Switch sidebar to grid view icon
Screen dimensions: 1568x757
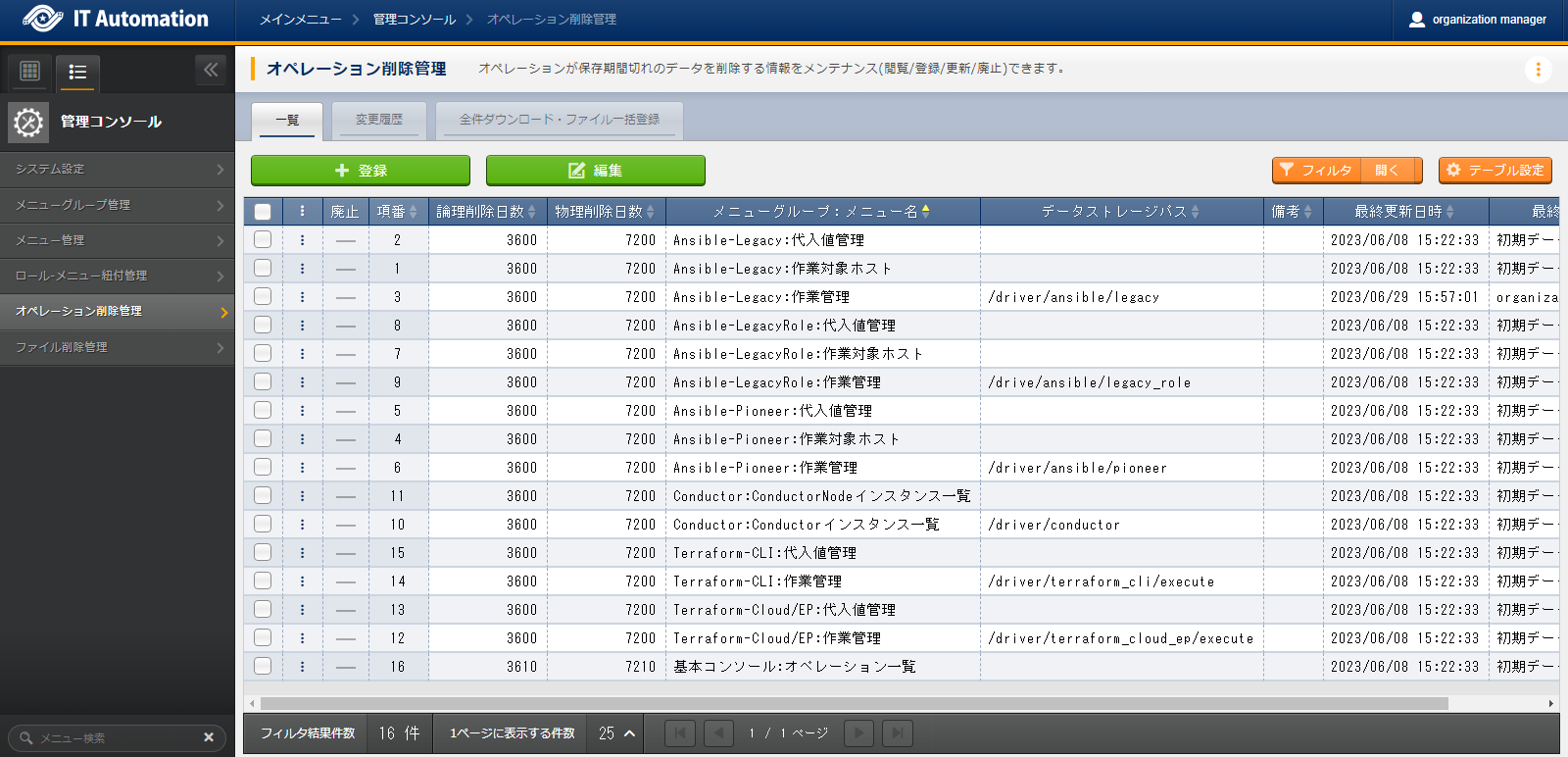point(29,71)
